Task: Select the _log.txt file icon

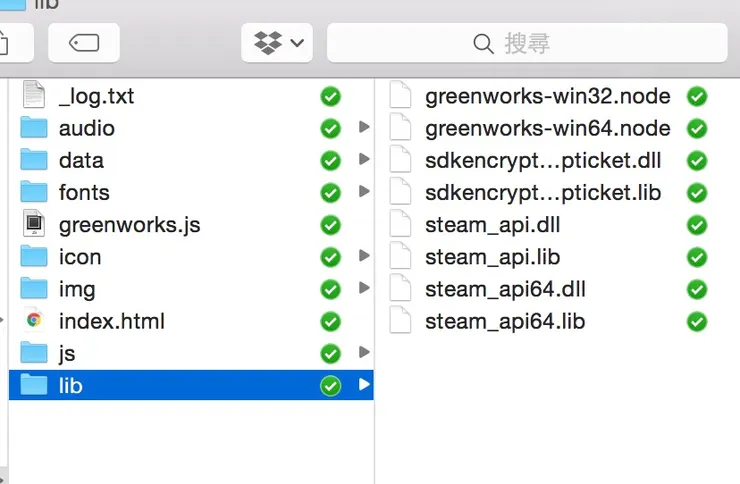Action: click(x=34, y=95)
